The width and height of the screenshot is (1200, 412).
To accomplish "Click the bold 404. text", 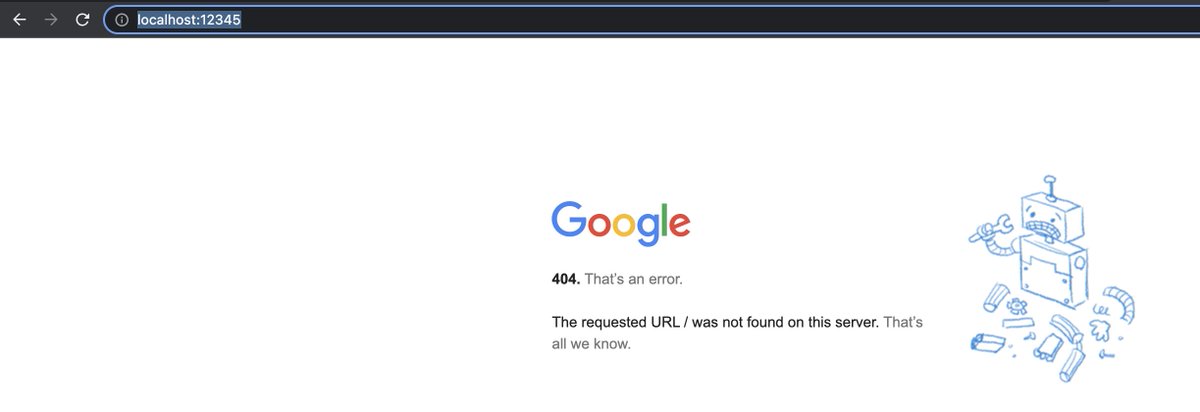I will [566, 279].
